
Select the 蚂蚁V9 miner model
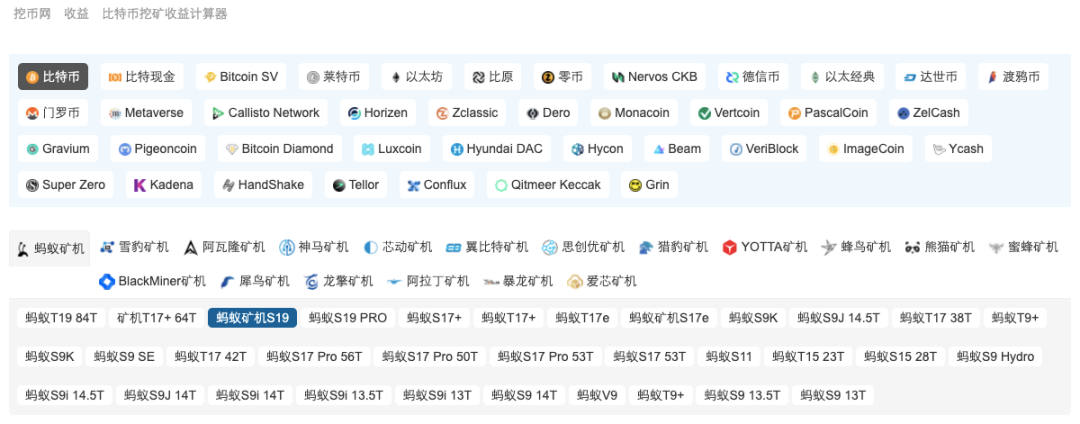596,395
